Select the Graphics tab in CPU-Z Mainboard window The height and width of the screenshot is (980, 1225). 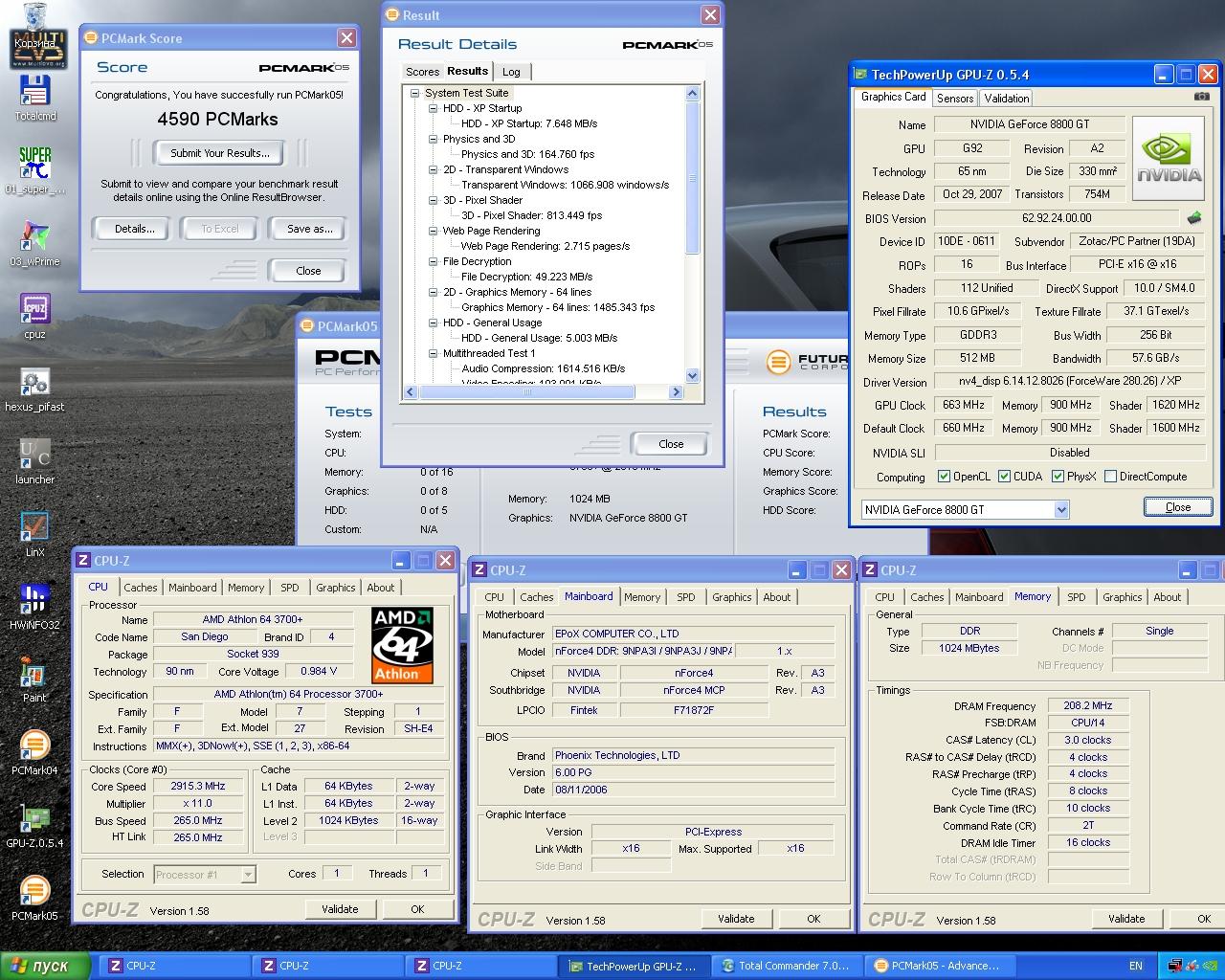pos(732,597)
